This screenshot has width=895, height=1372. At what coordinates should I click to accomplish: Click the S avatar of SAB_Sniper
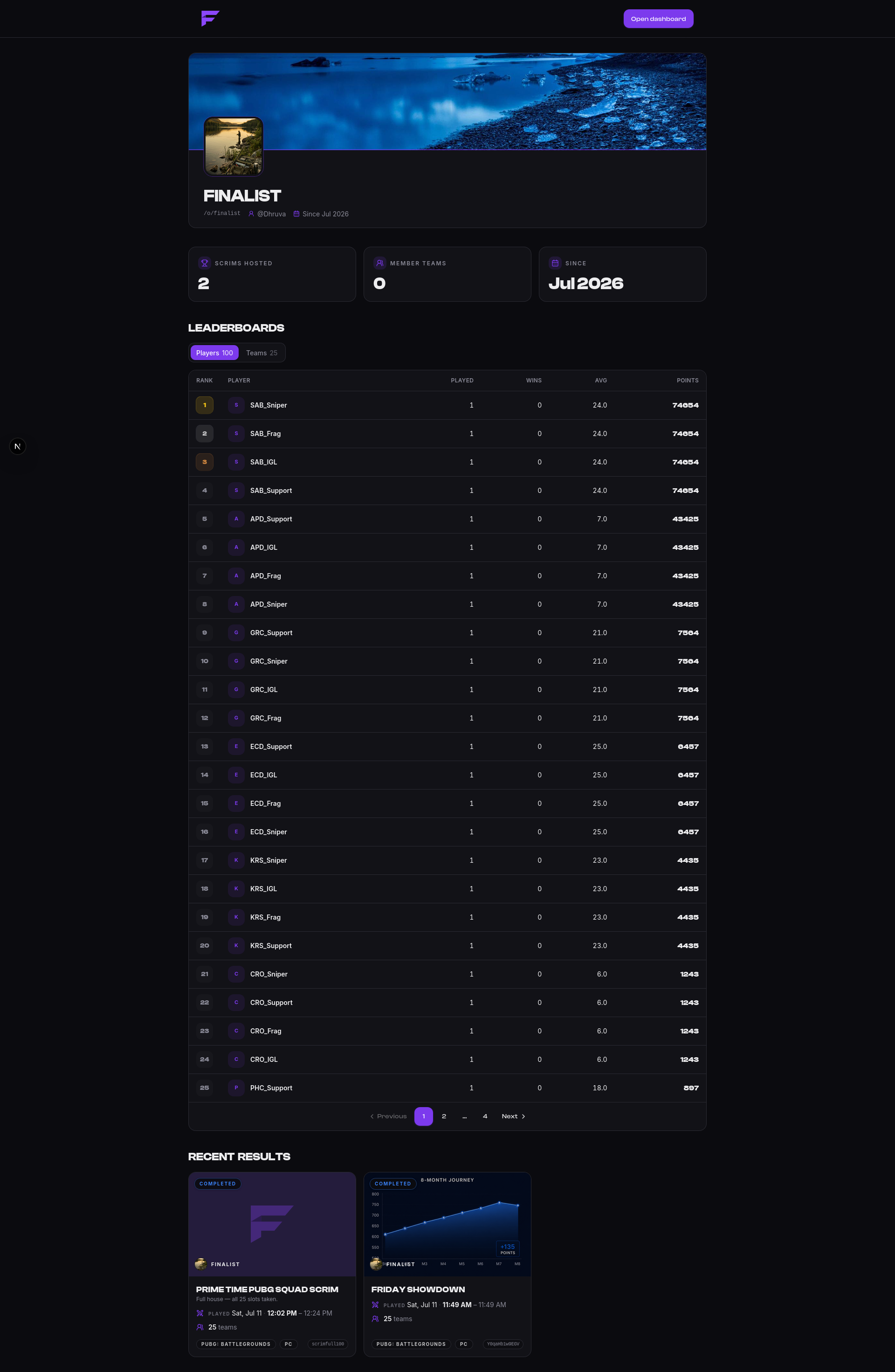236,405
